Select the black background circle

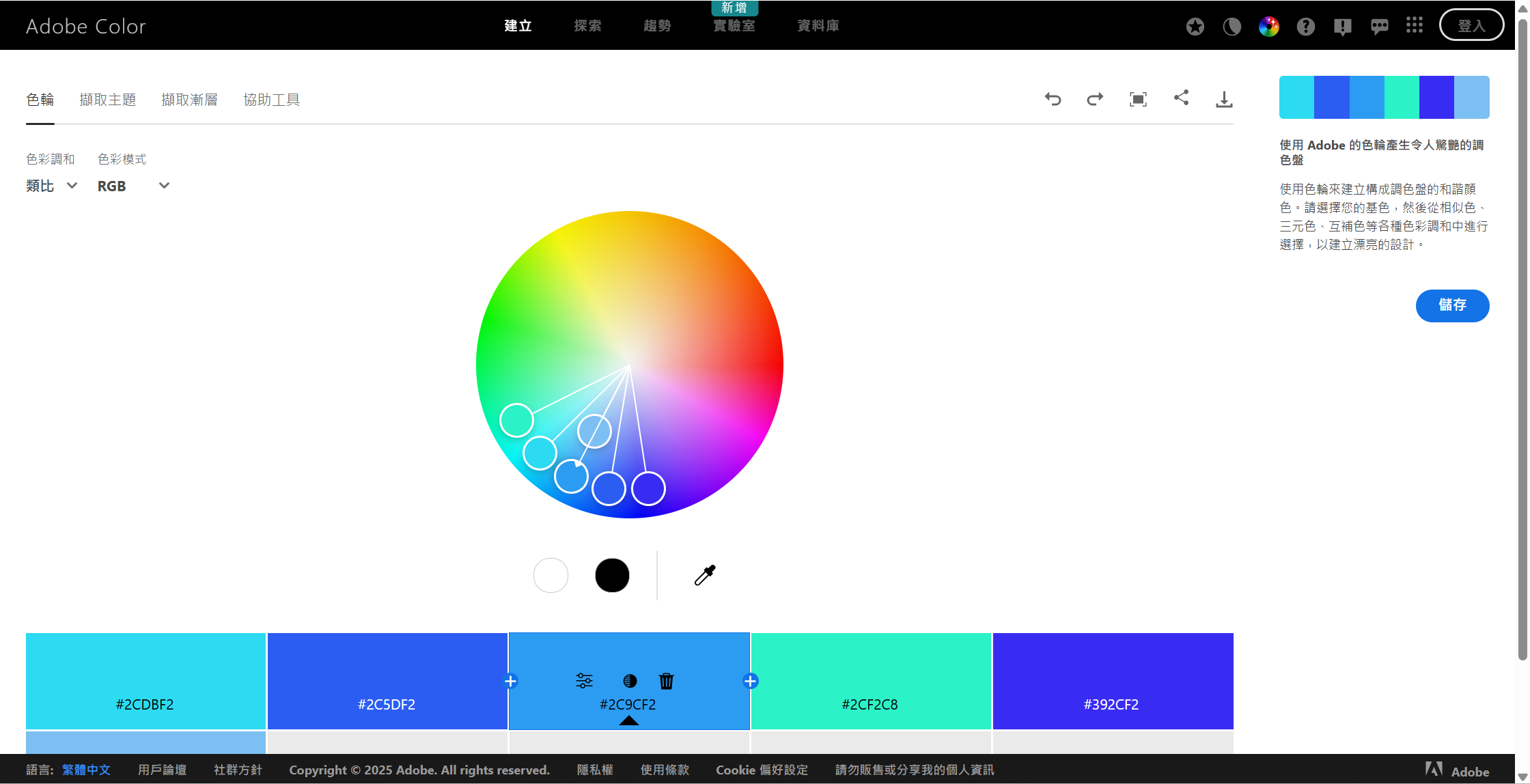[612, 575]
